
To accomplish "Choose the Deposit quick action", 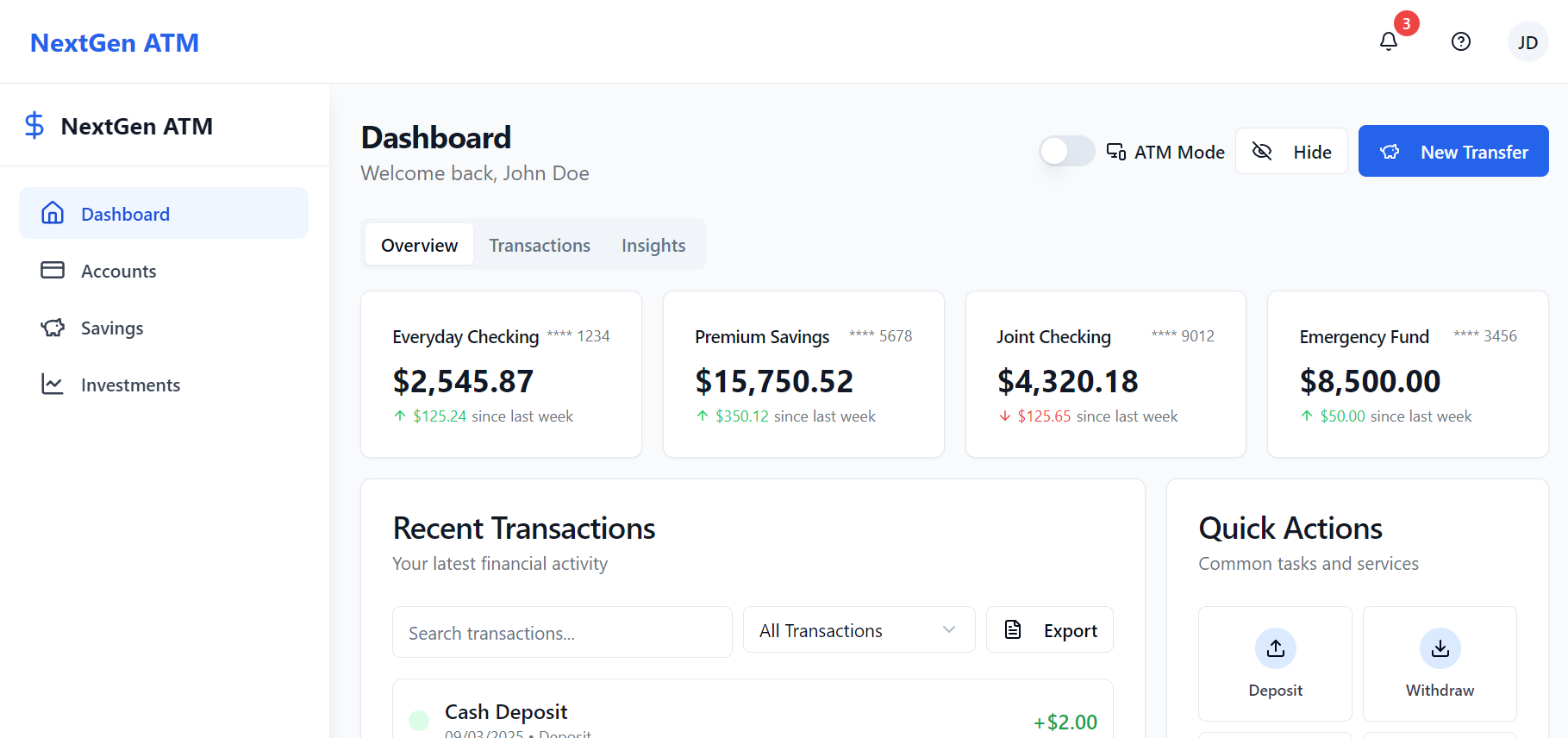I will pyautogui.click(x=1275, y=663).
